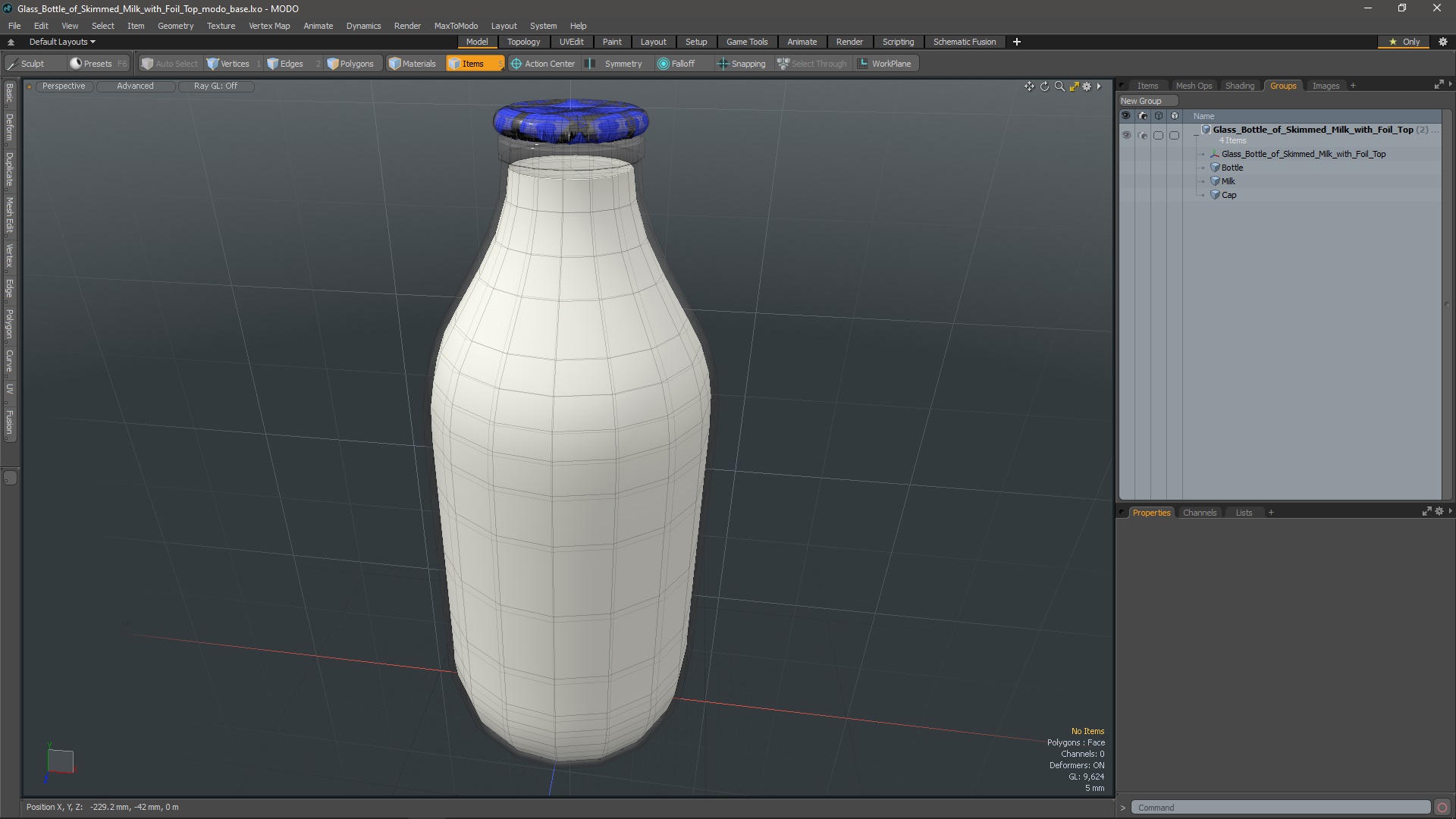Activate Items selection mode

click(474, 64)
